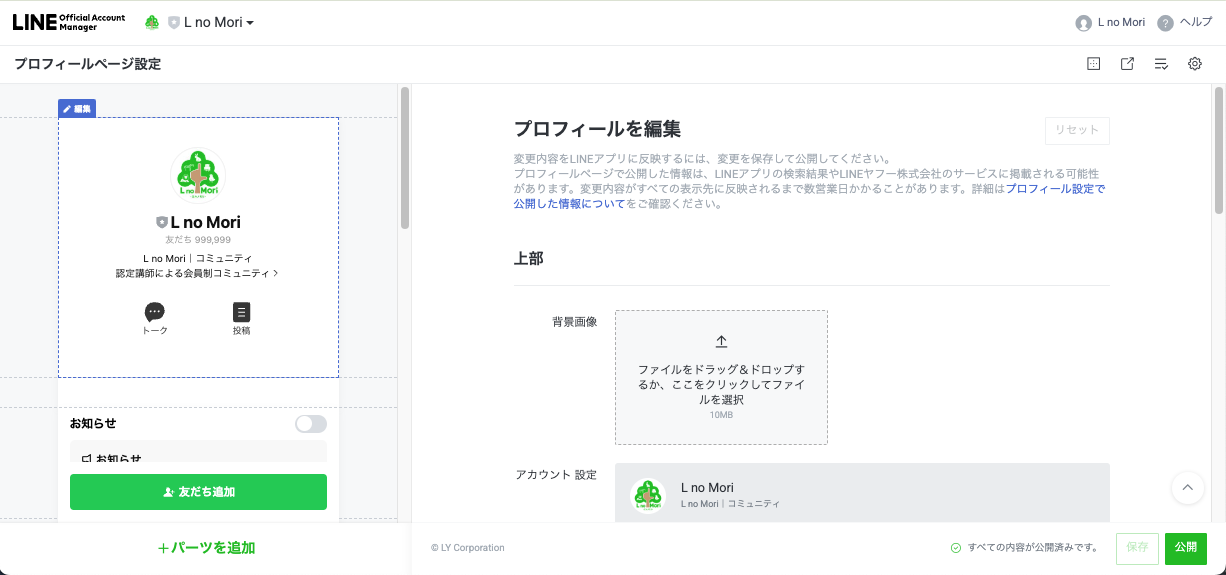1226x575 pixels.
Task: Click +パーツを追加 to add a part
Action: tap(206, 548)
